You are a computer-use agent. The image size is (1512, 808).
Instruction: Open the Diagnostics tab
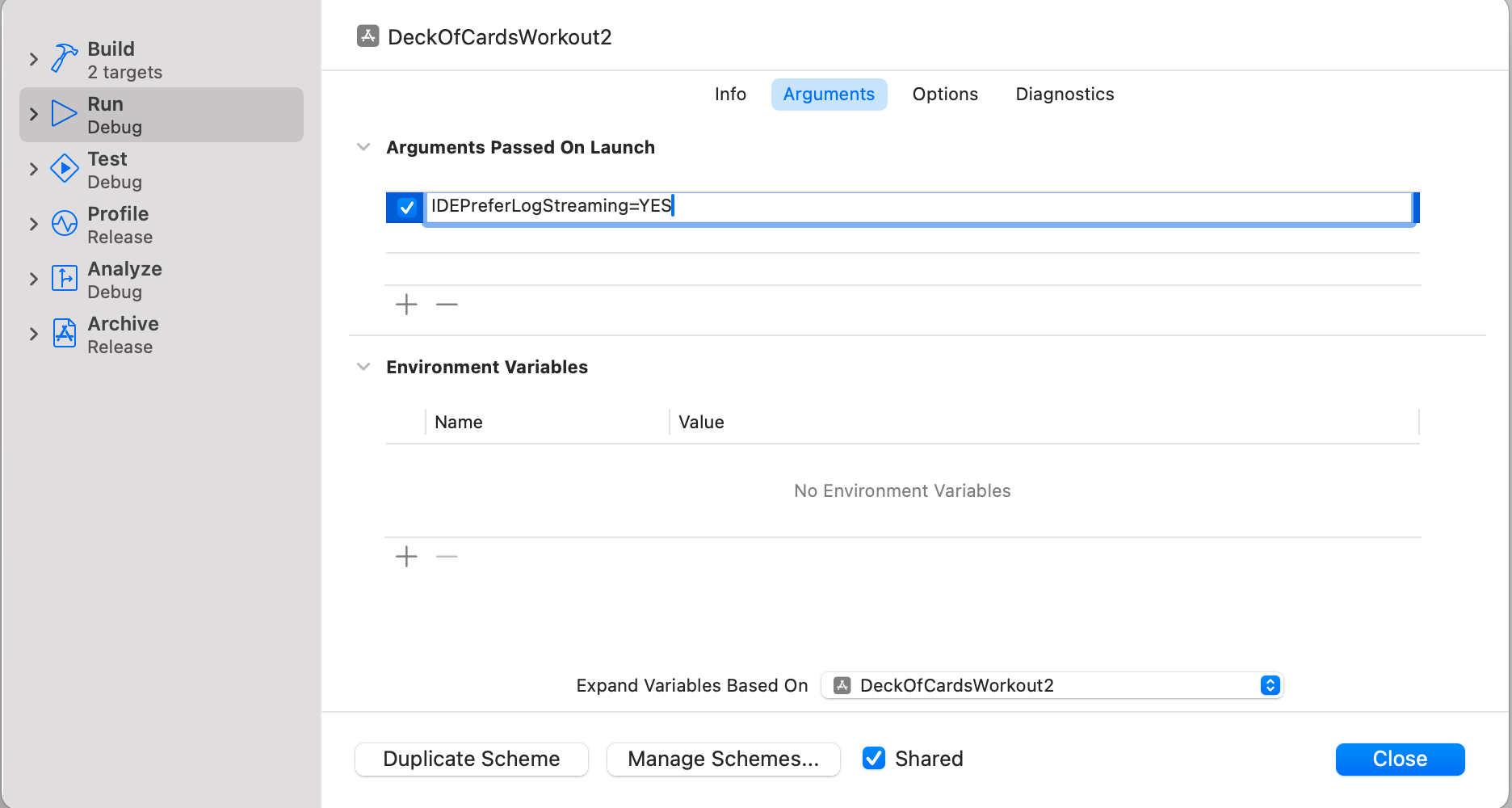1065,95
